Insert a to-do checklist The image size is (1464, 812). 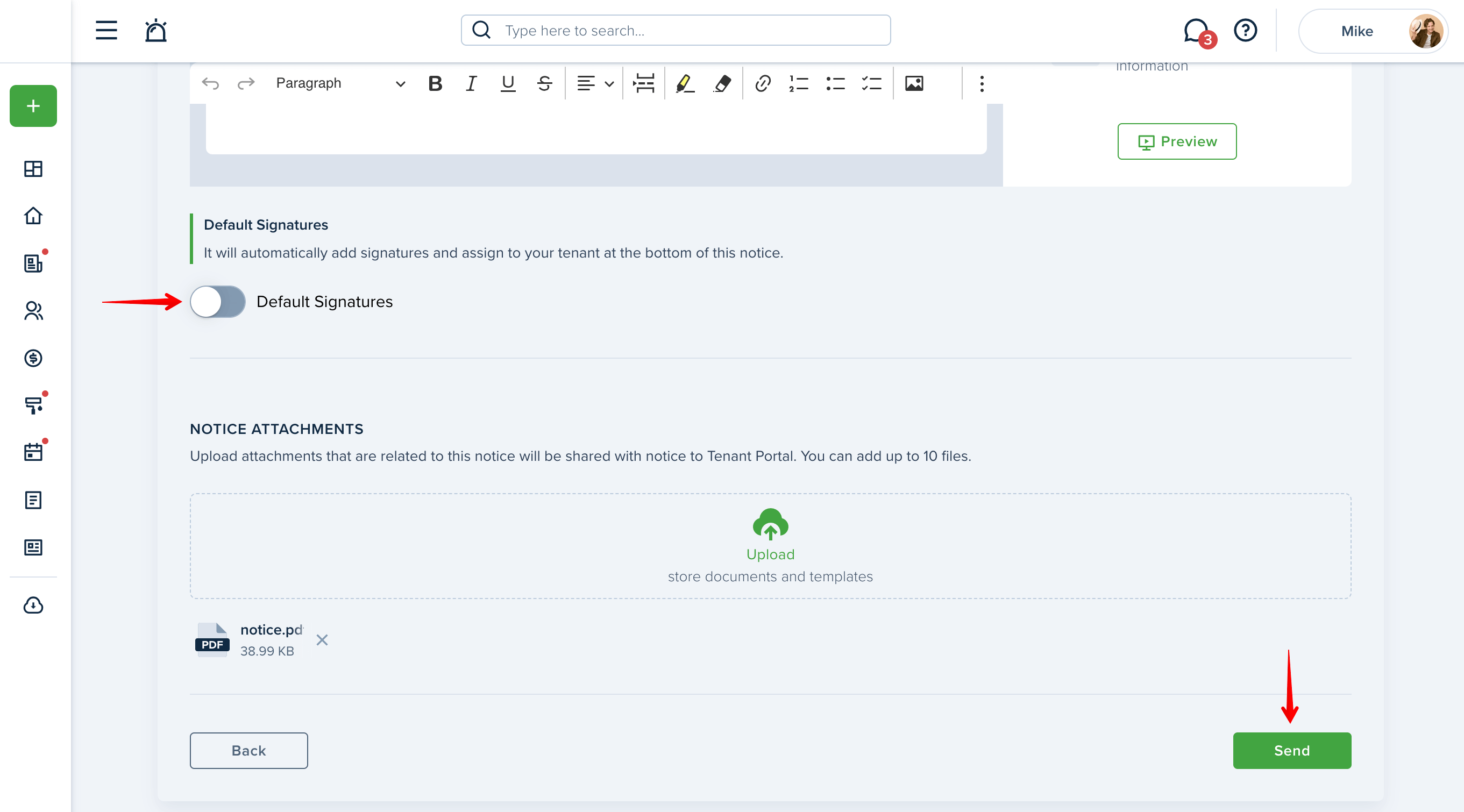point(871,83)
